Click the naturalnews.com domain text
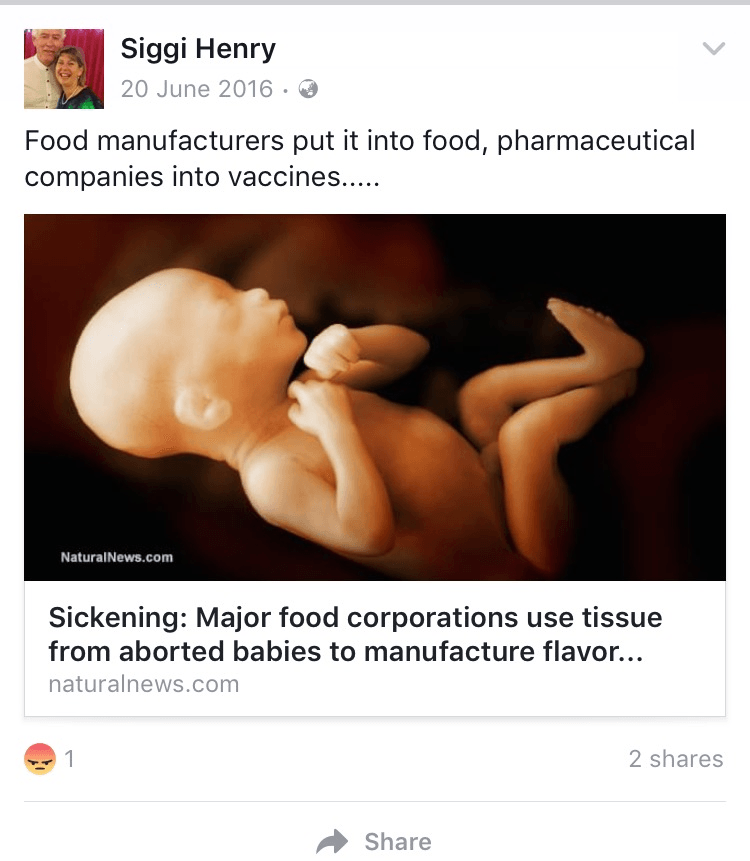This screenshot has height=861, width=750. pyautogui.click(x=144, y=685)
